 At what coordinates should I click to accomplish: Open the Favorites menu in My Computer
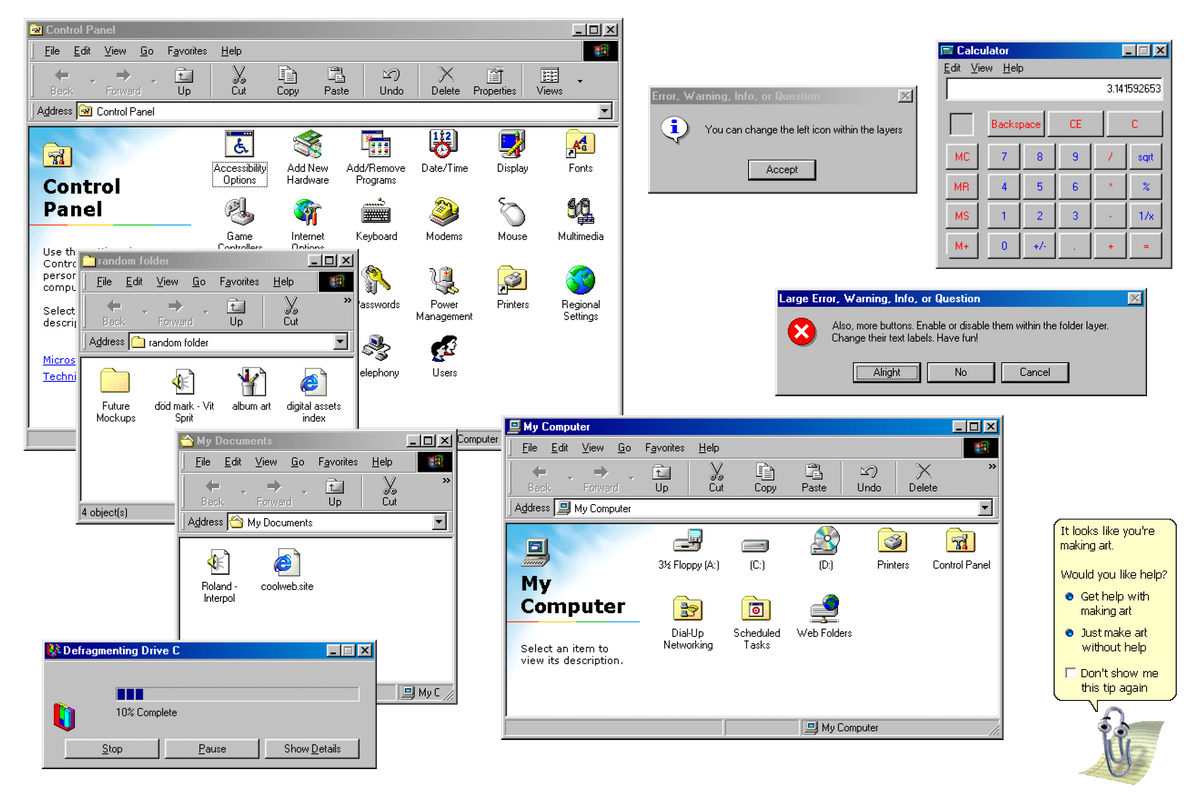[664, 448]
